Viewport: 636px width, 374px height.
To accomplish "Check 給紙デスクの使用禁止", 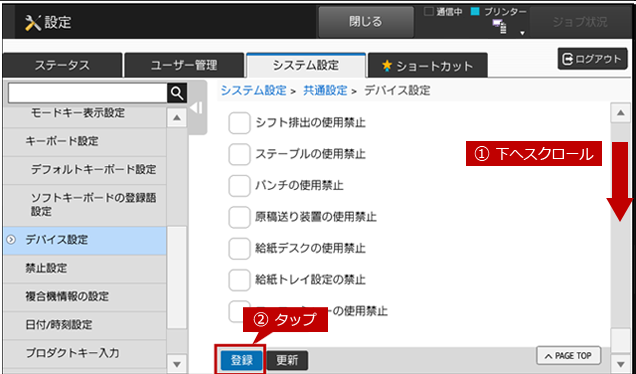I will (239, 248).
